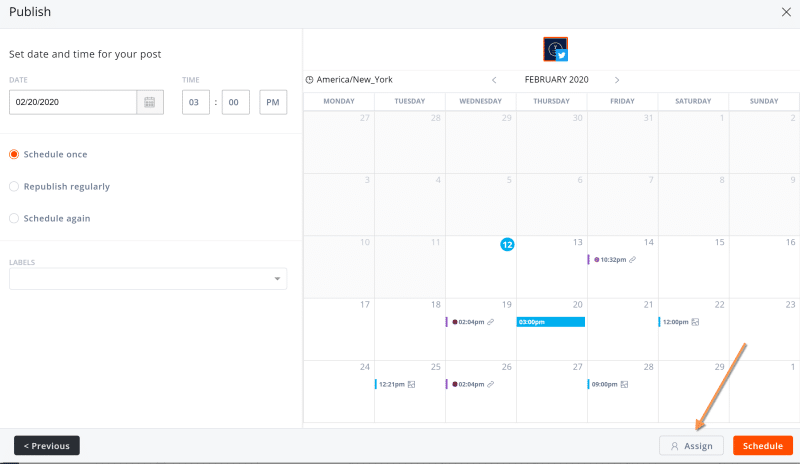Close the Publish dialog

pos(786,12)
